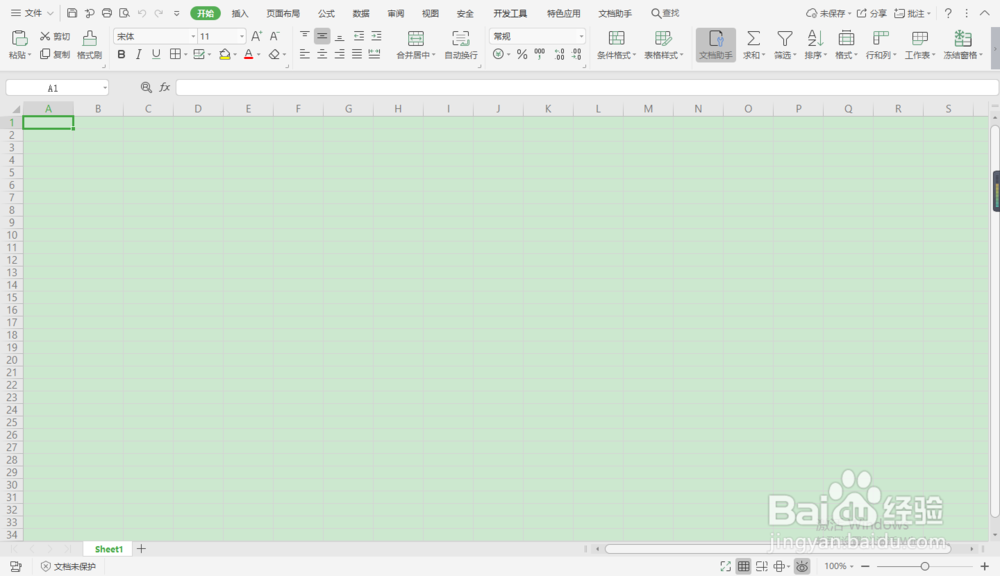Click the Share (分享) button
The image size is (1000, 576).
click(x=871, y=13)
